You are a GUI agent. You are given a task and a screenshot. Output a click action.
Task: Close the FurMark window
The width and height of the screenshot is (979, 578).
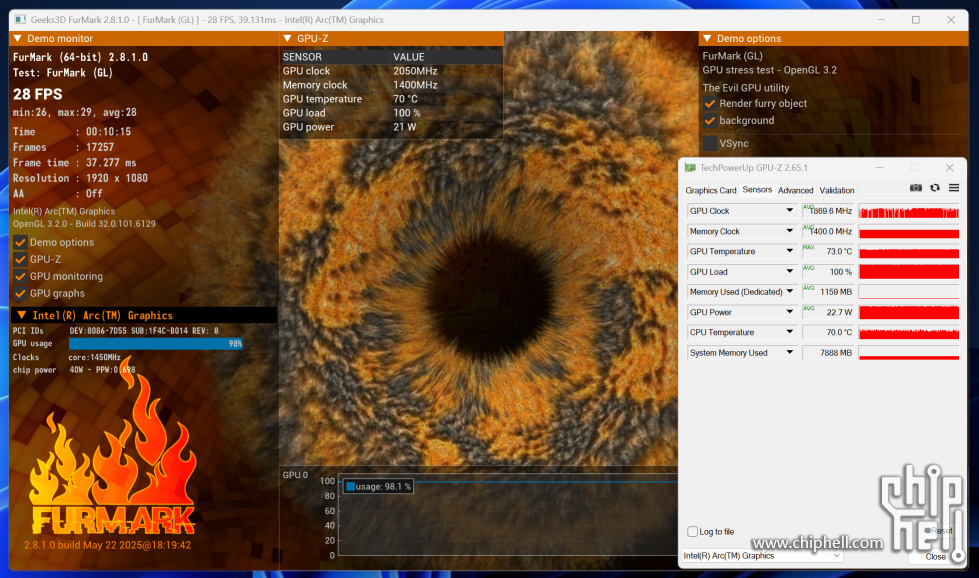951,20
